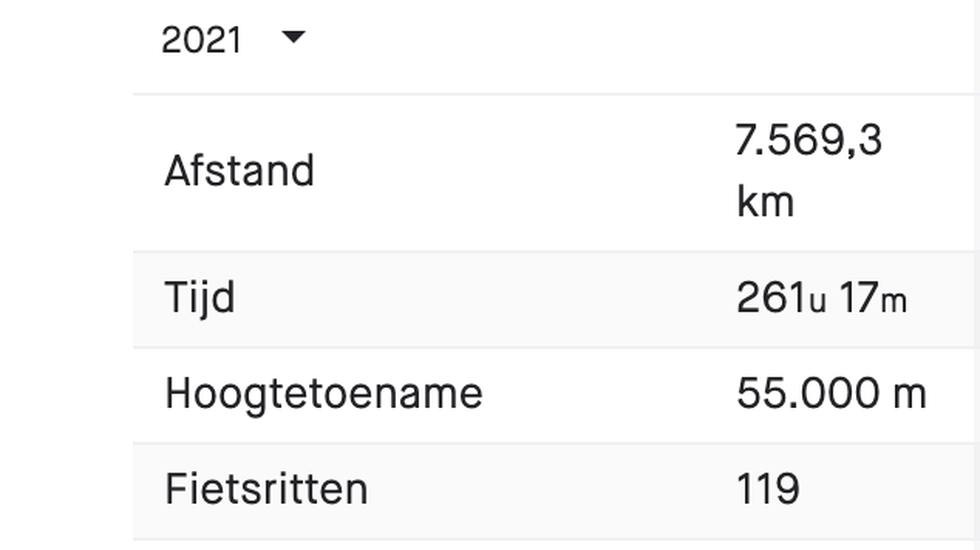980x550 pixels.
Task: Select the Tijd row label
Action: click(200, 298)
